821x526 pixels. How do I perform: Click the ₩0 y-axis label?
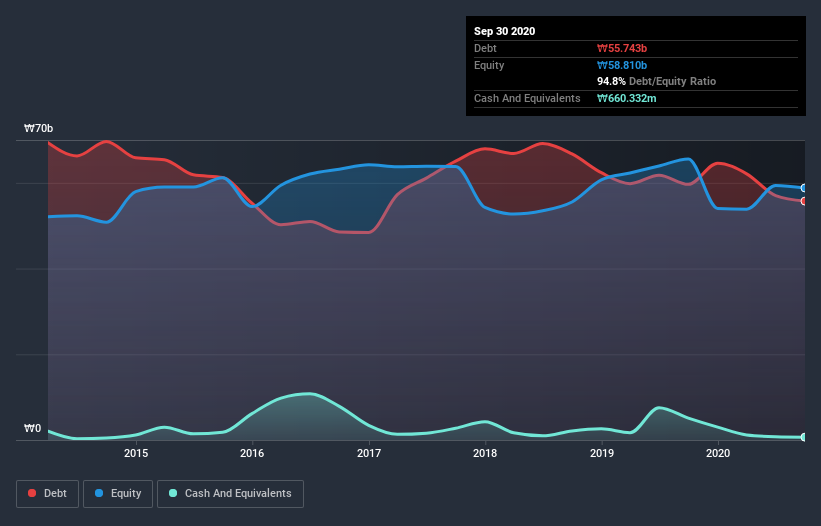(32, 428)
